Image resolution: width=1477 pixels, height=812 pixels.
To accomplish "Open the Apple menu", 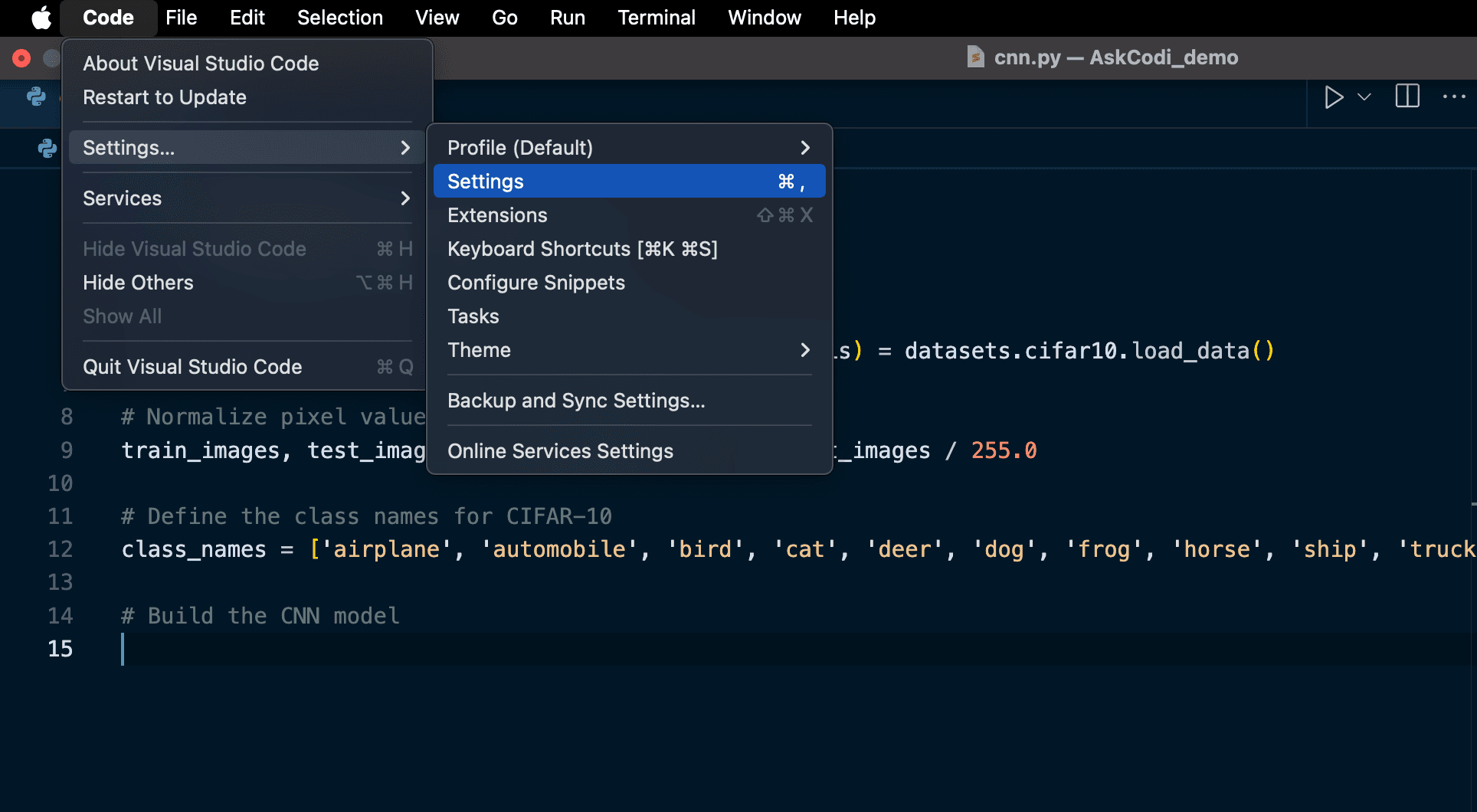I will 41,18.
